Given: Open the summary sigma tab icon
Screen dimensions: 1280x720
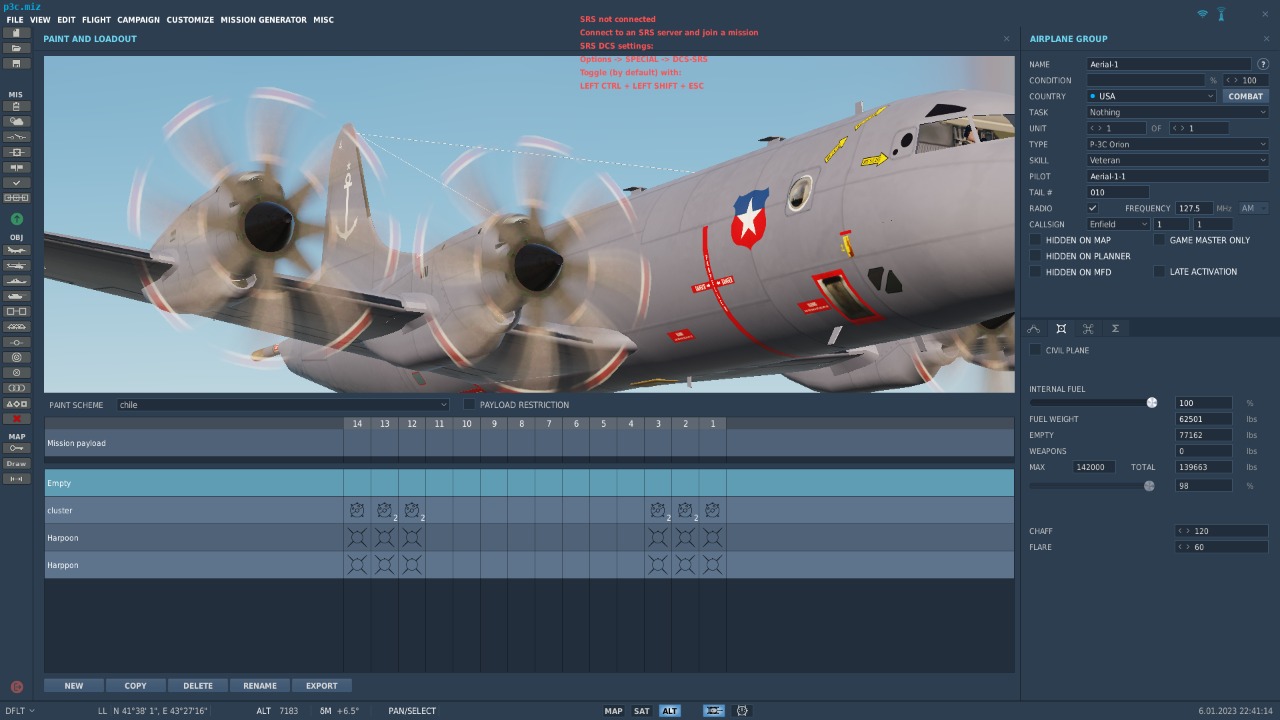Looking at the screenshot, I should coord(1115,328).
